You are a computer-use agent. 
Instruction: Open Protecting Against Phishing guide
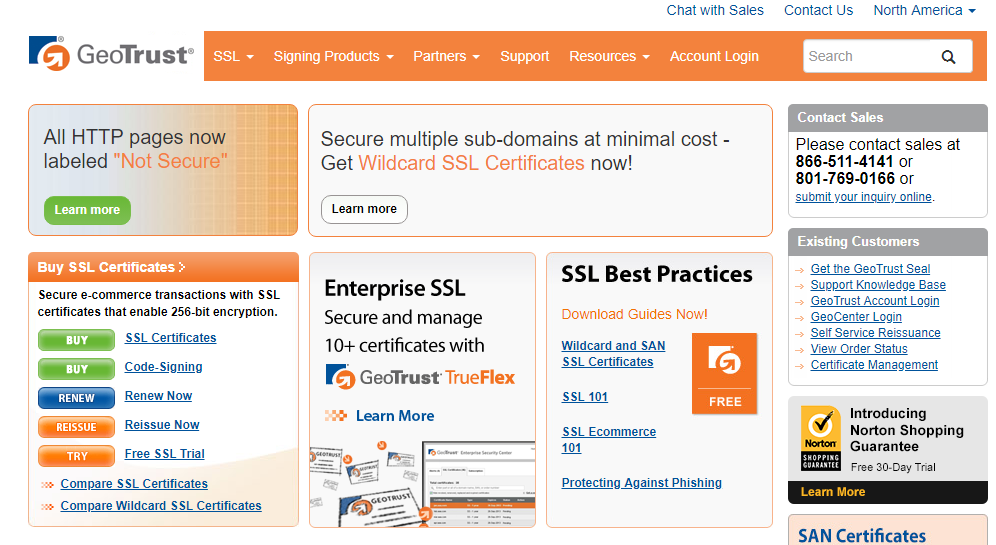642,483
